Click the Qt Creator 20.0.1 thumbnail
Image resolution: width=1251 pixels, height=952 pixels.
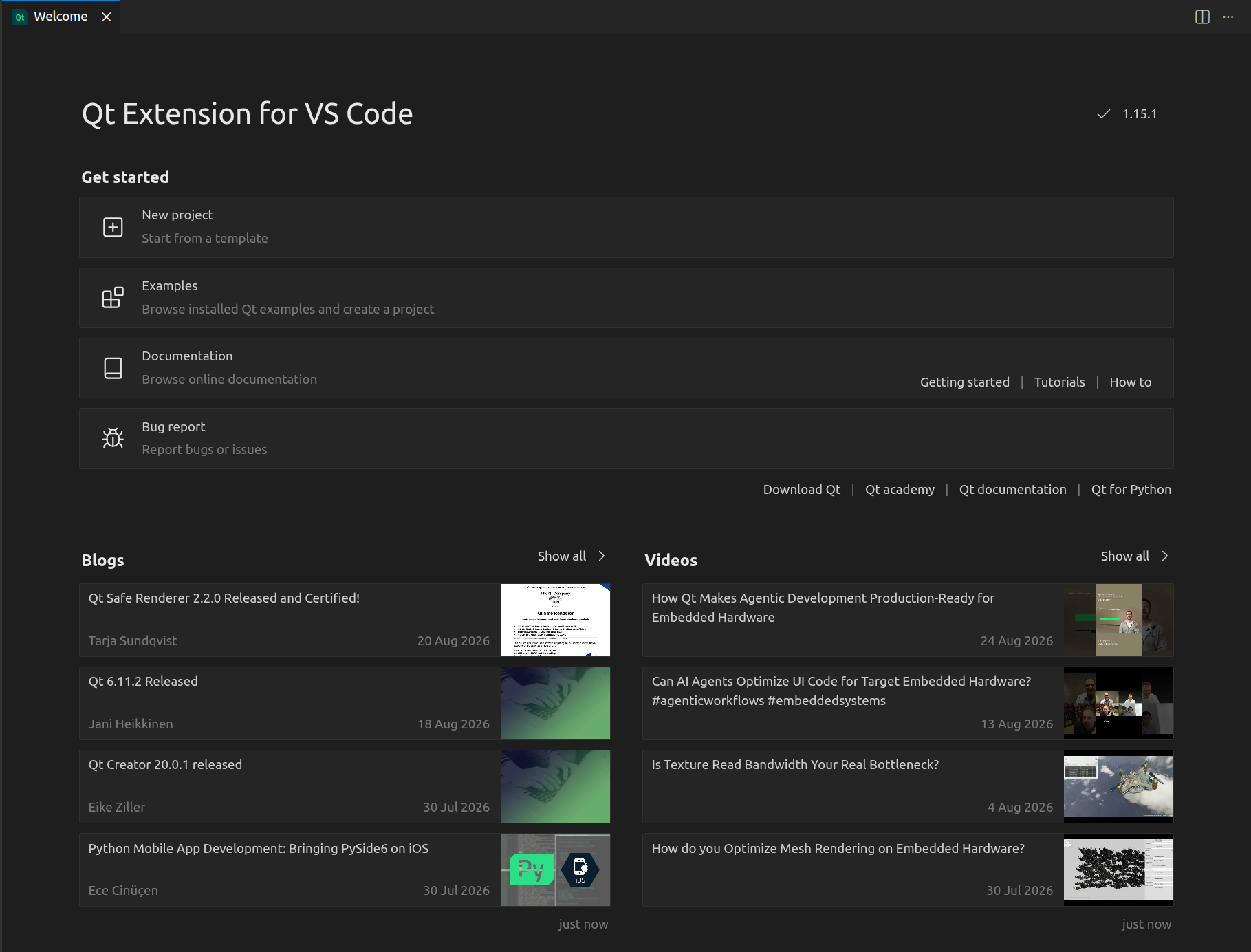pos(555,786)
